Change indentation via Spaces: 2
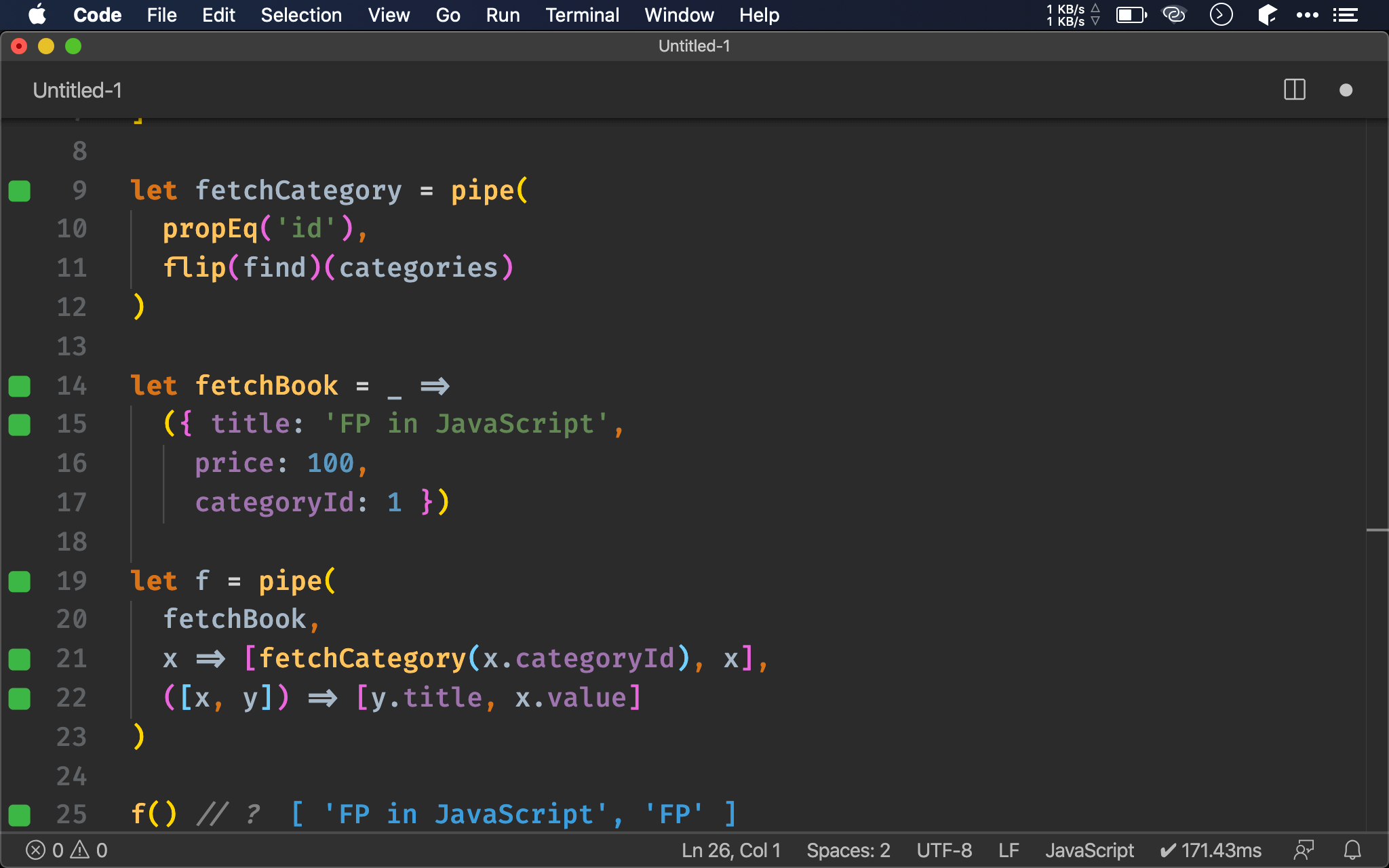The width and height of the screenshot is (1389, 868). pos(848,850)
